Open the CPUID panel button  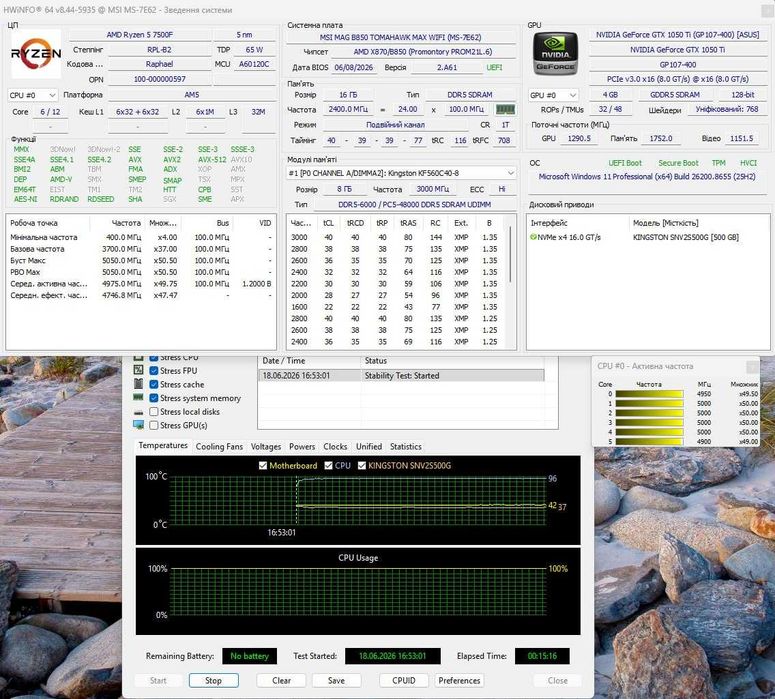(404, 680)
